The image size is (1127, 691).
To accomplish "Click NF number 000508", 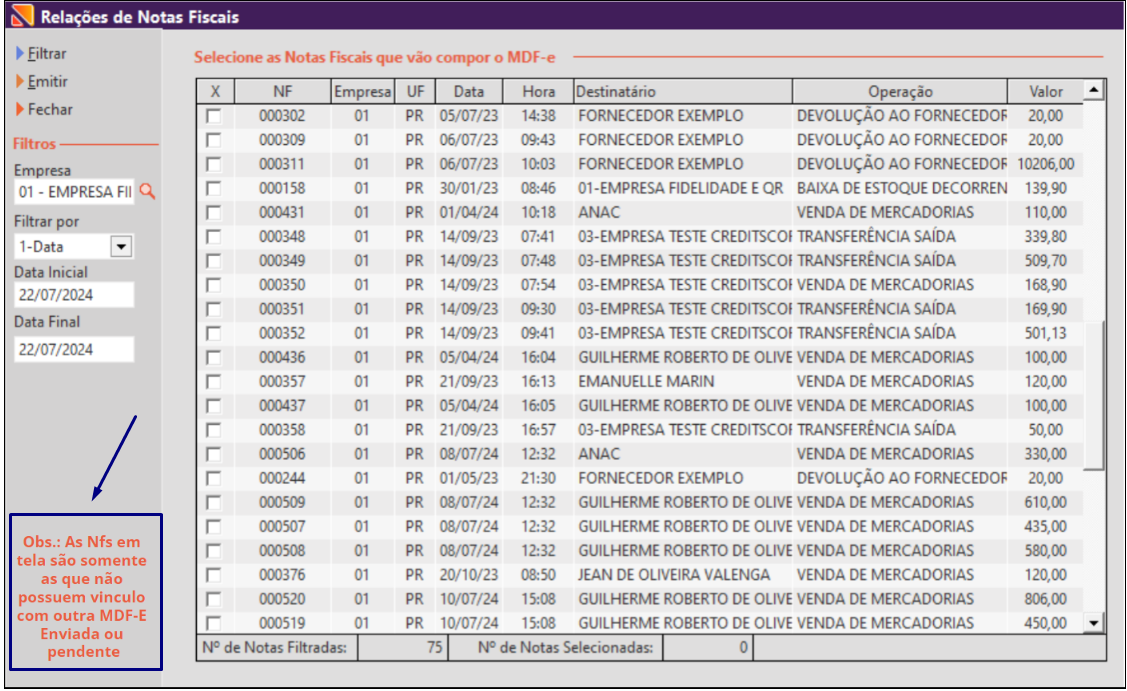I will (x=282, y=551).
